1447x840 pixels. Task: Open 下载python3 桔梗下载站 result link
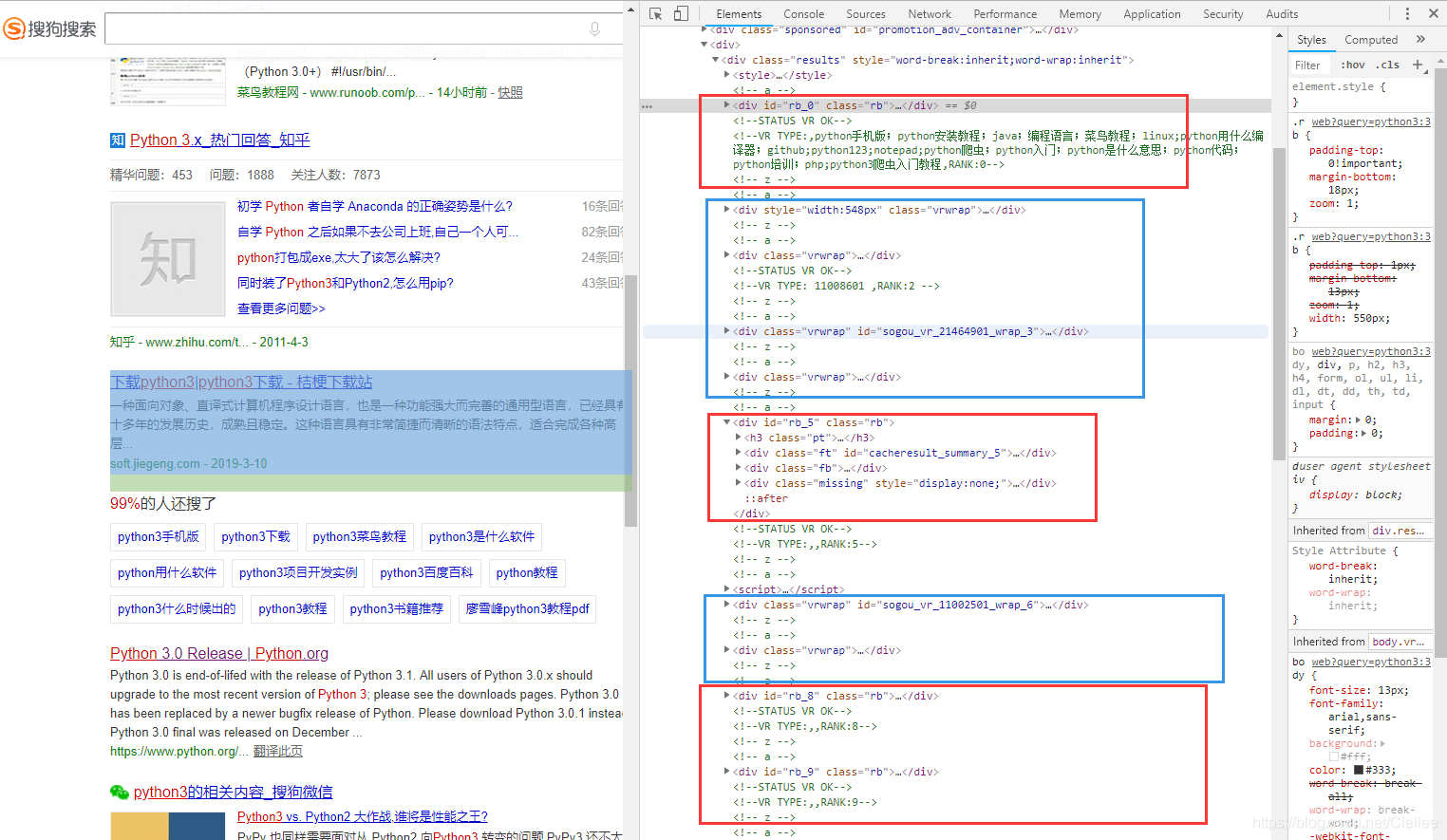point(241,382)
